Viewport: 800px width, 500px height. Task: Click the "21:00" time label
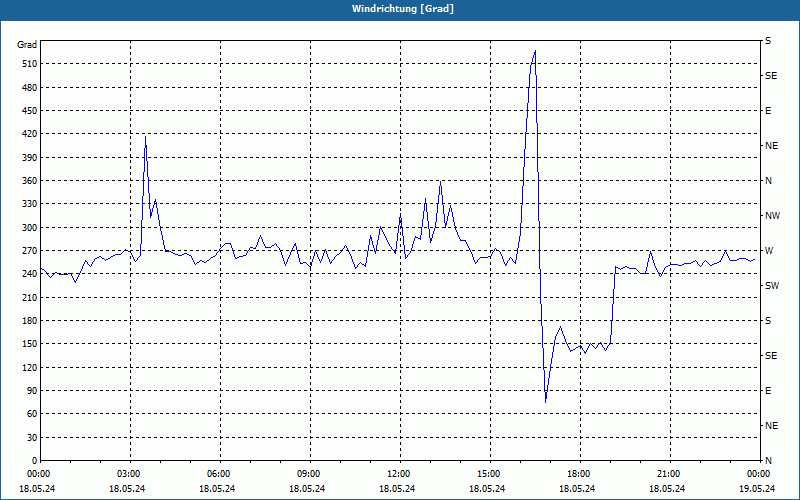point(670,474)
